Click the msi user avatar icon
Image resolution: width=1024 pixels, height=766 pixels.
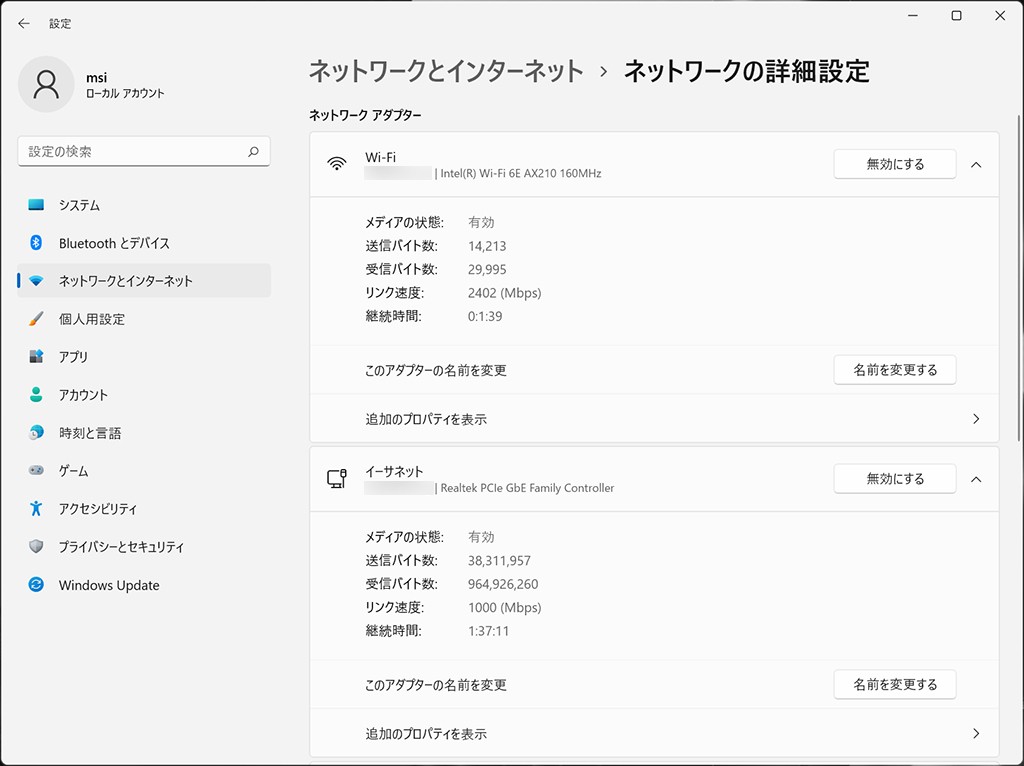[x=46, y=84]
